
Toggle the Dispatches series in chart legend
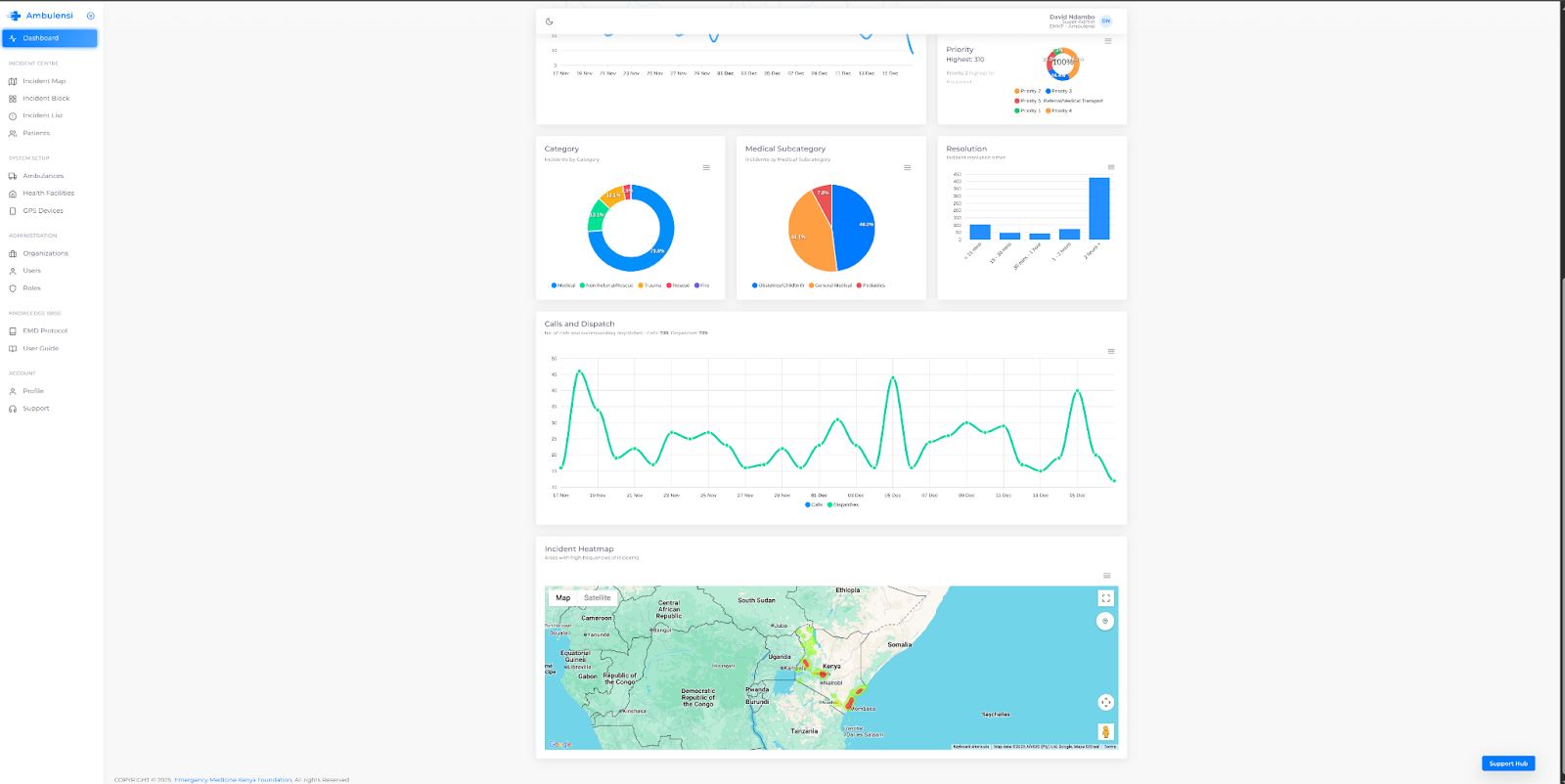(x=843, y=505)
